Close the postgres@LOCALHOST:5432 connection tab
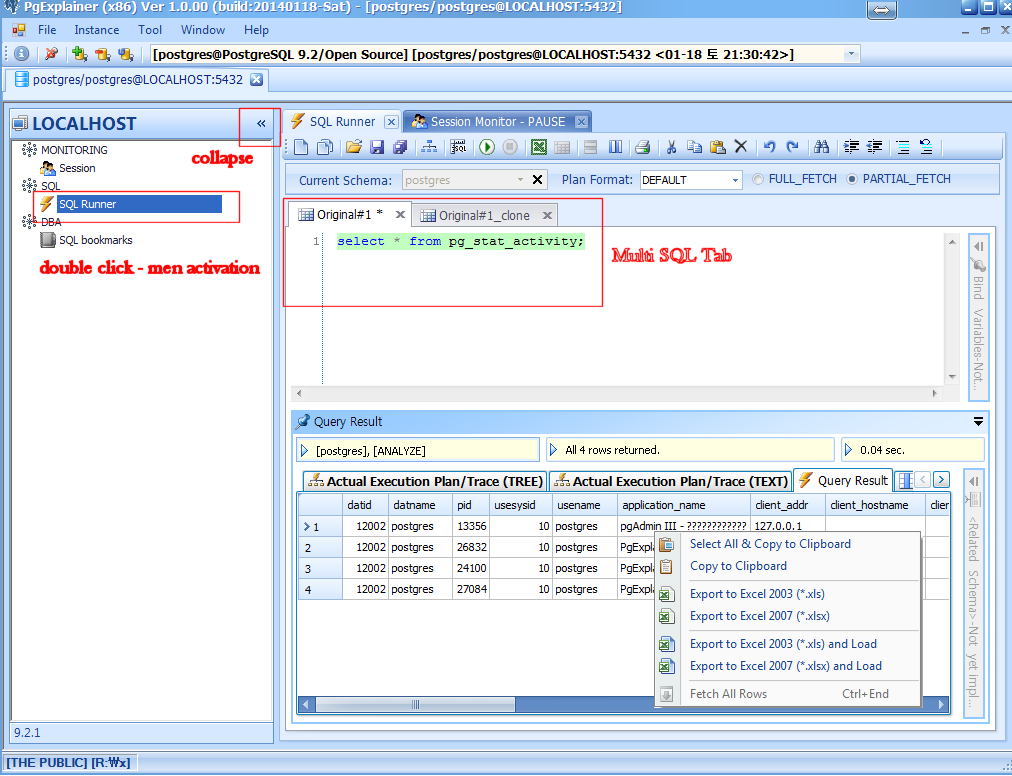This screenshot has height=776, width=1012. tap(256, 79)
